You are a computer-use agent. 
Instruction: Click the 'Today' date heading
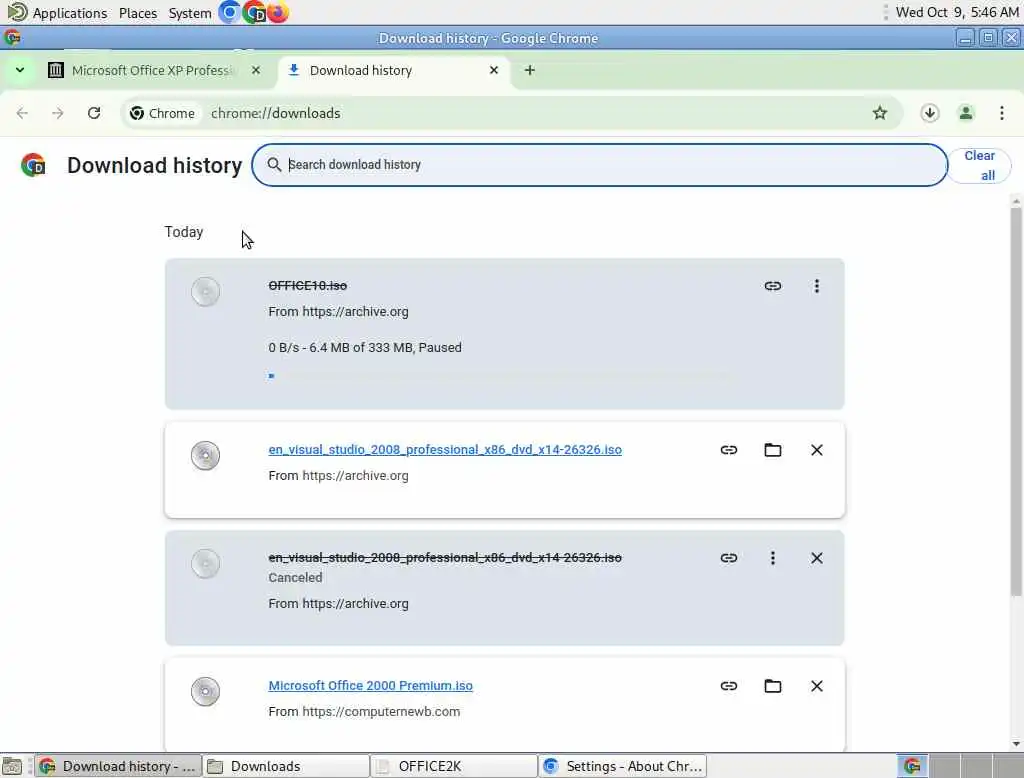(x=184, y=232)
